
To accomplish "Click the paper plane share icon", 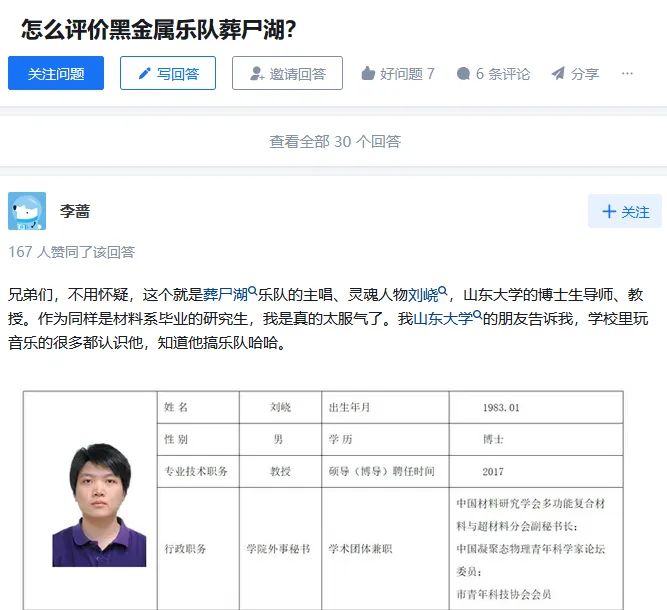I will tap(558, 74).
